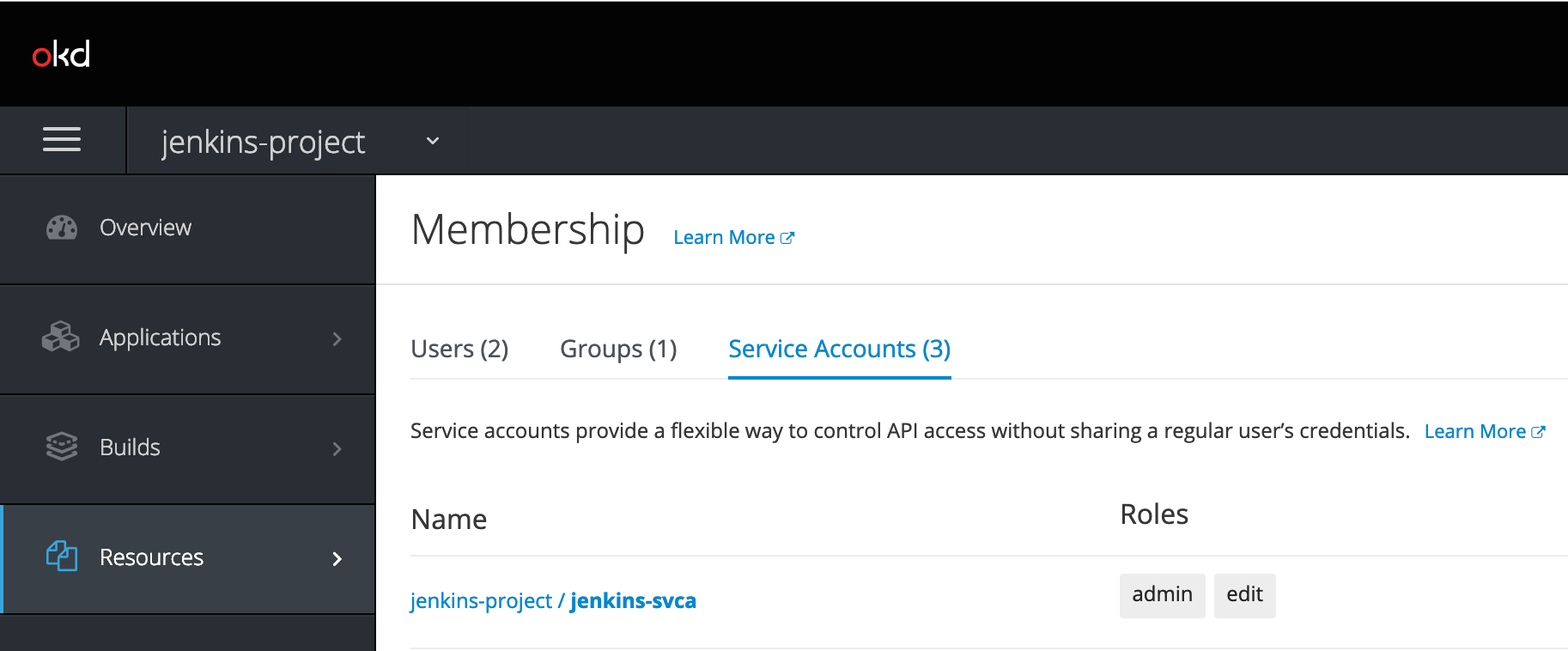Image resolution: width=1568 pixels, height=651 pixels.
Task: Click the external link icon after credentials sentence
Action: pyautogui.click(x=1538, y=430)
